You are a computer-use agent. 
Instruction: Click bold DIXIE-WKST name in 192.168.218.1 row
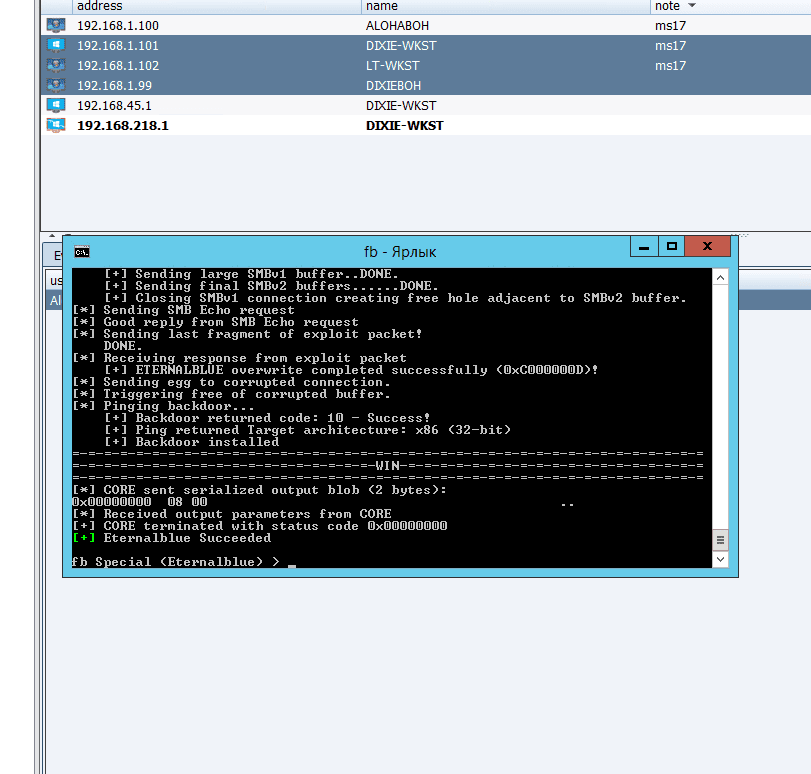coord(404,126)
